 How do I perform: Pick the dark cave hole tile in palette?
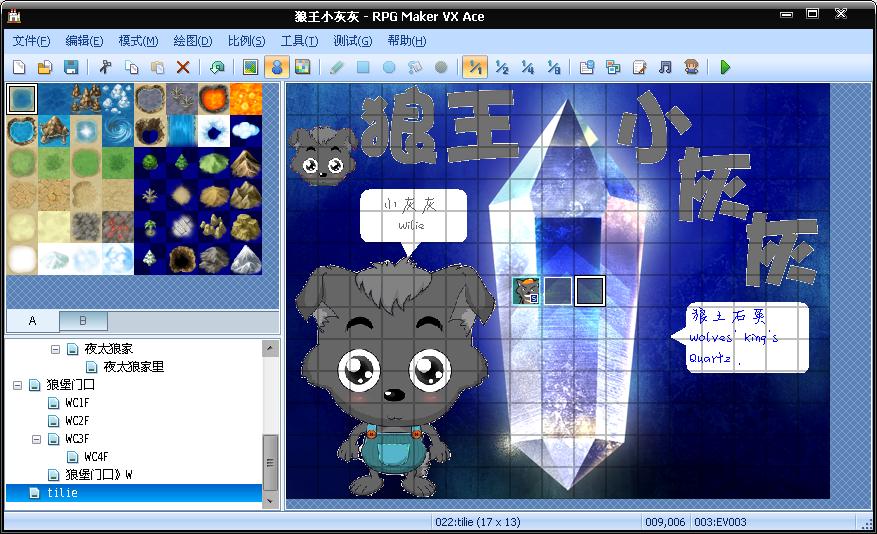[182, 258]
